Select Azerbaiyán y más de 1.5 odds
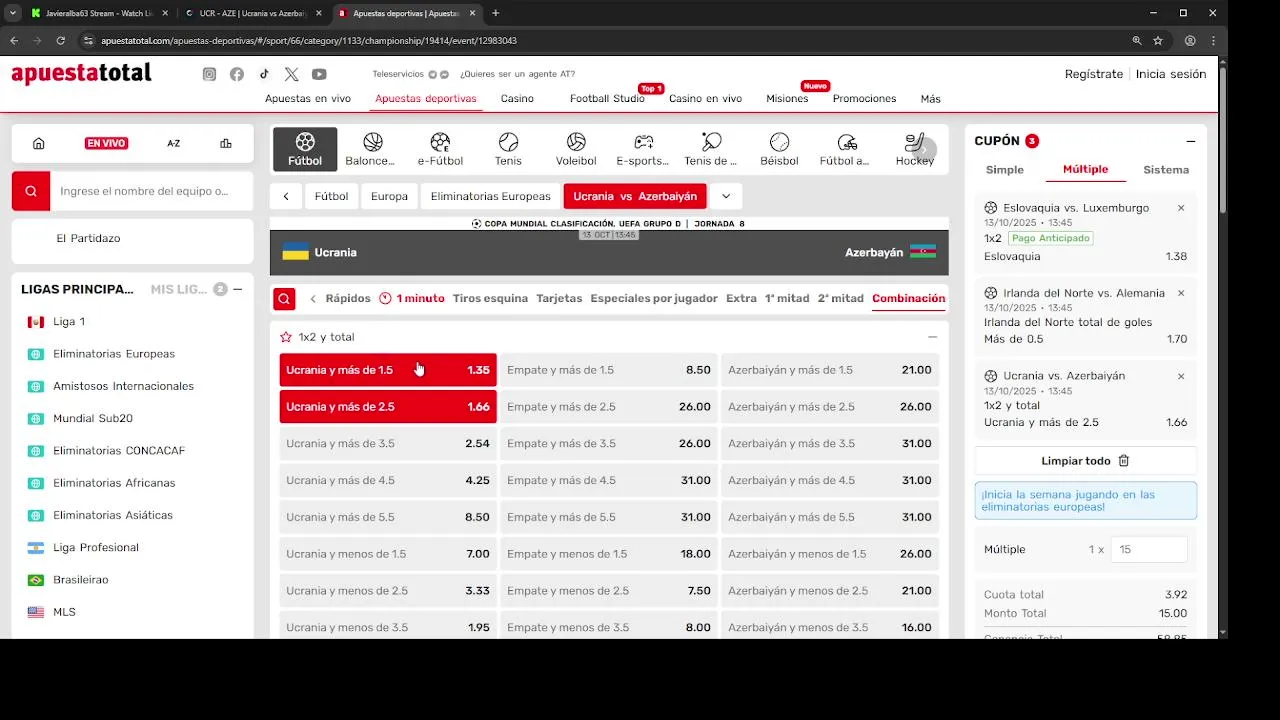This screenshot has height=720, width=1280. [x=830, y=370]
